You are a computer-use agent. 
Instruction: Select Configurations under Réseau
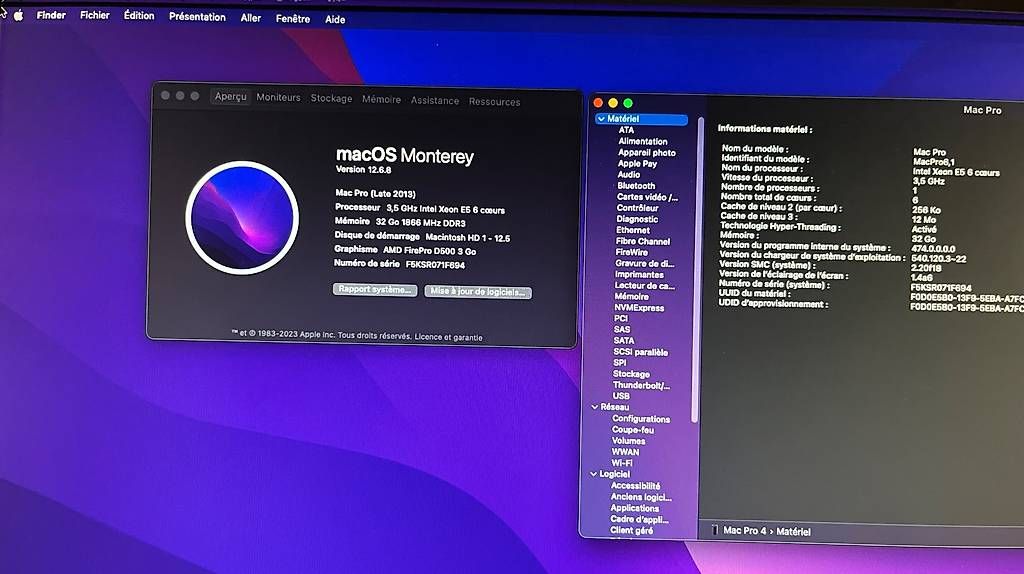click(x=641, y=419)
